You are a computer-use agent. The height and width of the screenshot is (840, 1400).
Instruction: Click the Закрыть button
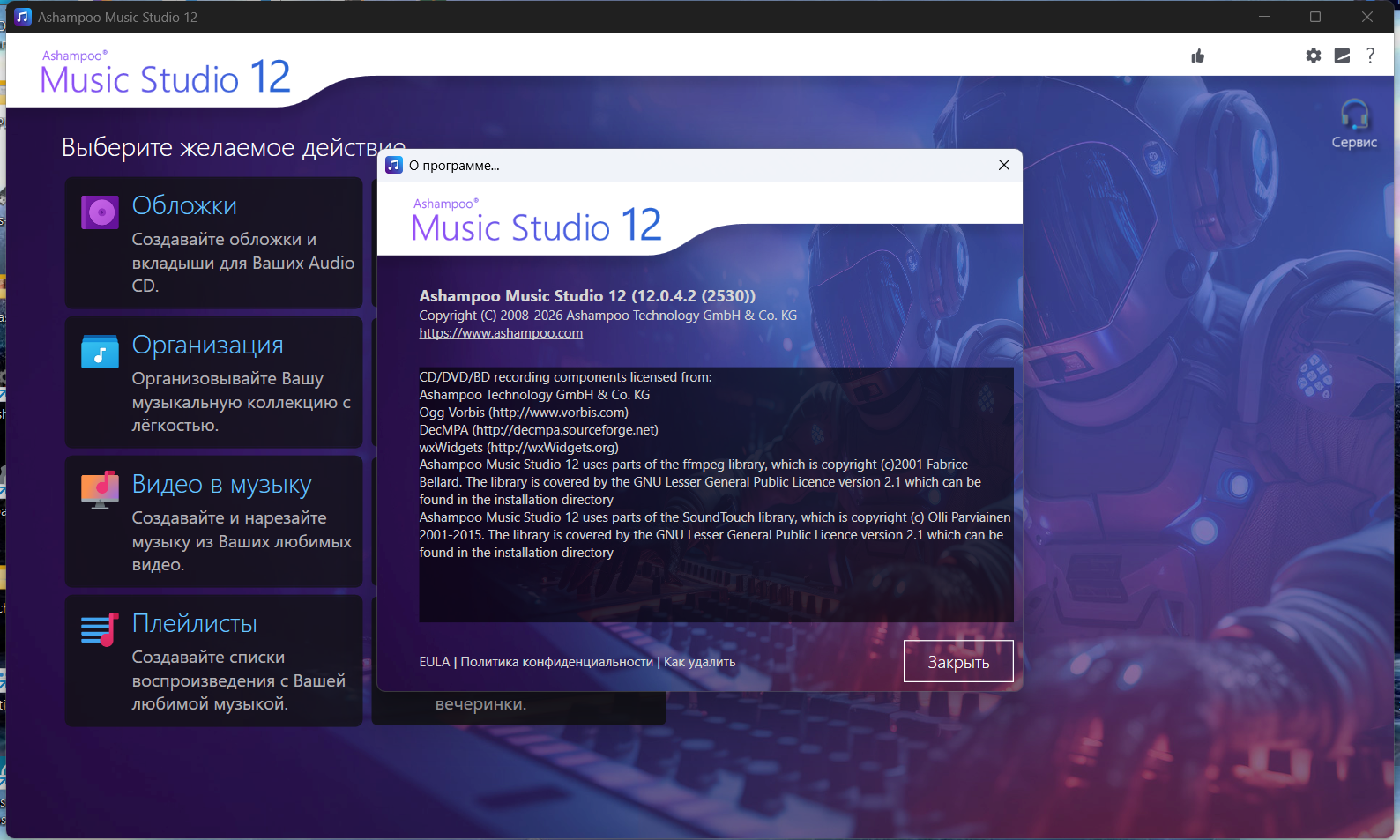click(x=958, y=661)
